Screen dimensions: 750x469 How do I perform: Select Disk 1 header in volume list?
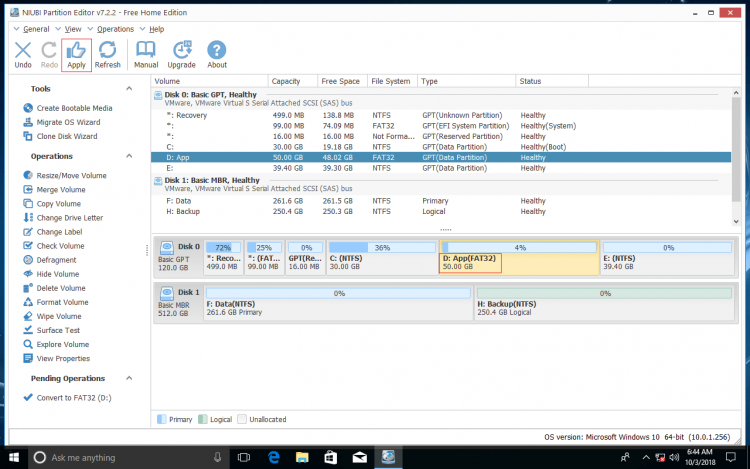441,184
